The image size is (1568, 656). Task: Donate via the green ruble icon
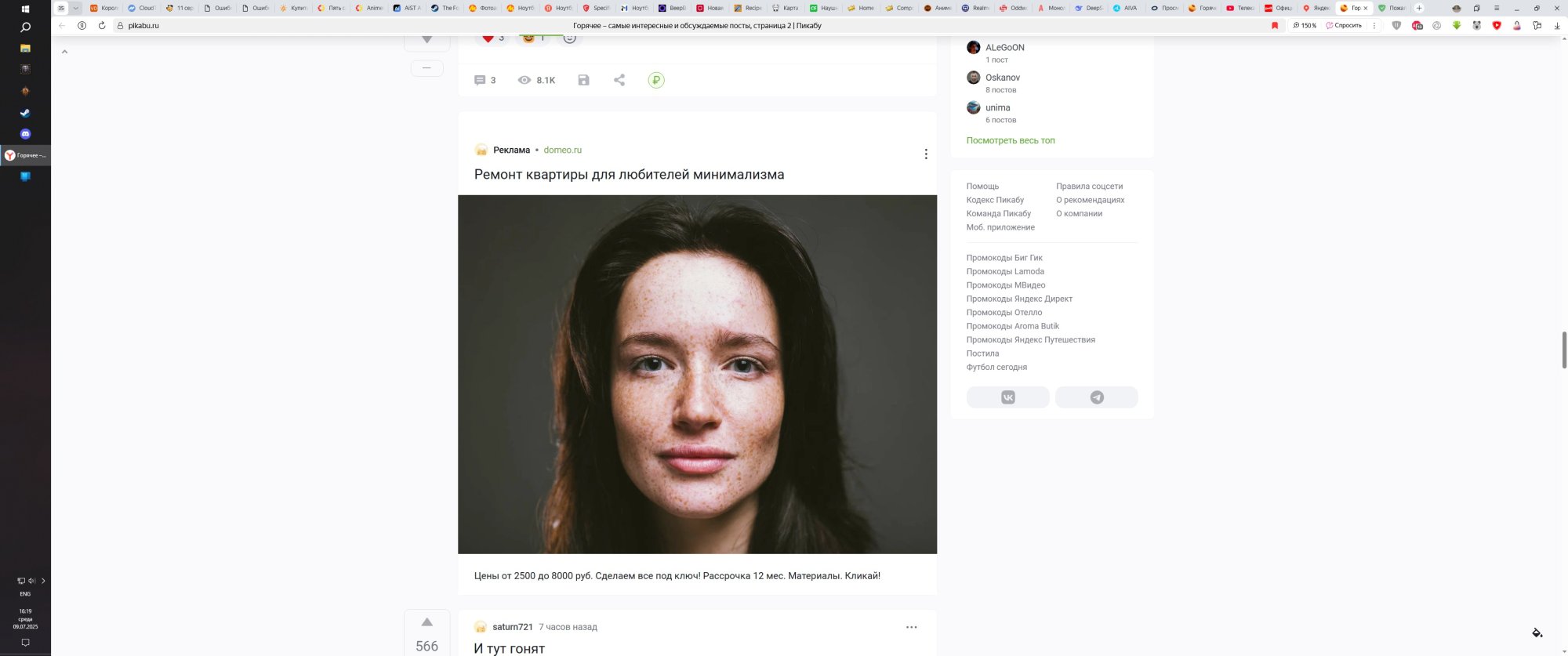pyautogui.click(x=656, y=80)
